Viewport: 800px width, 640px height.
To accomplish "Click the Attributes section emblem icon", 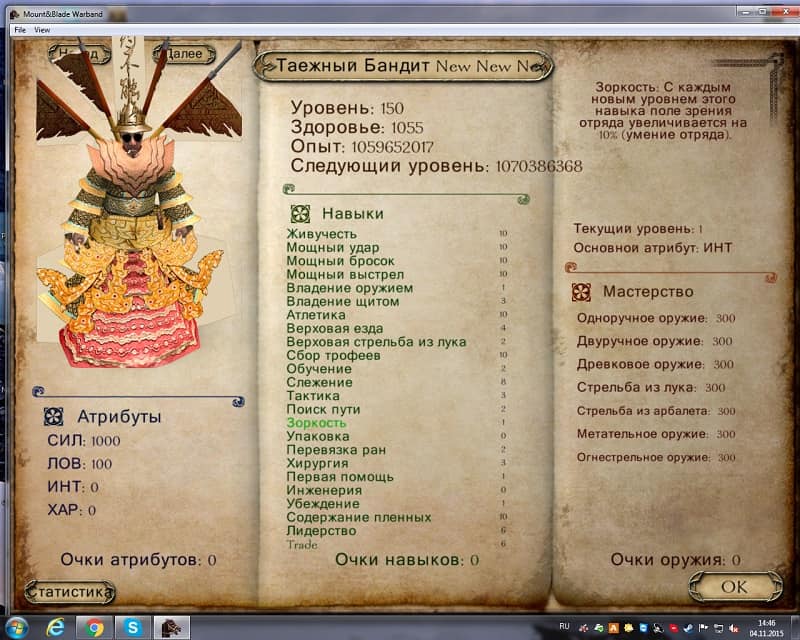I will click(x=53, y=417).
